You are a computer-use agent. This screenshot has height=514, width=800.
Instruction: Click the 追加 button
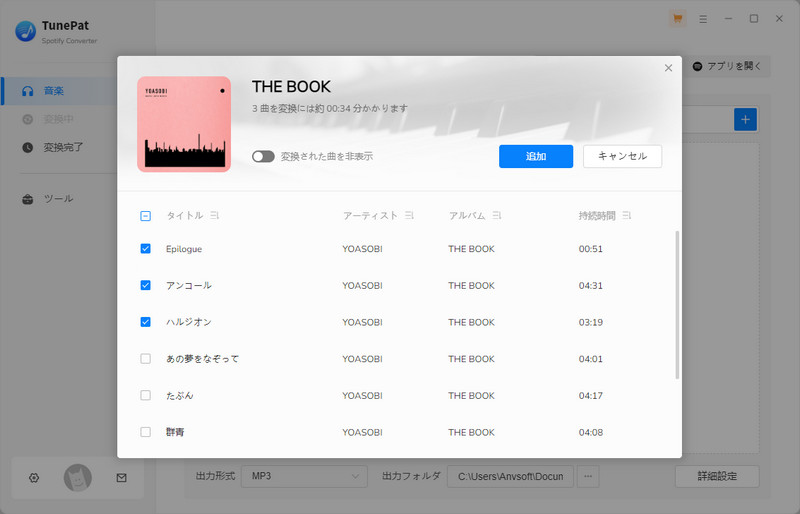pos(536,156)
